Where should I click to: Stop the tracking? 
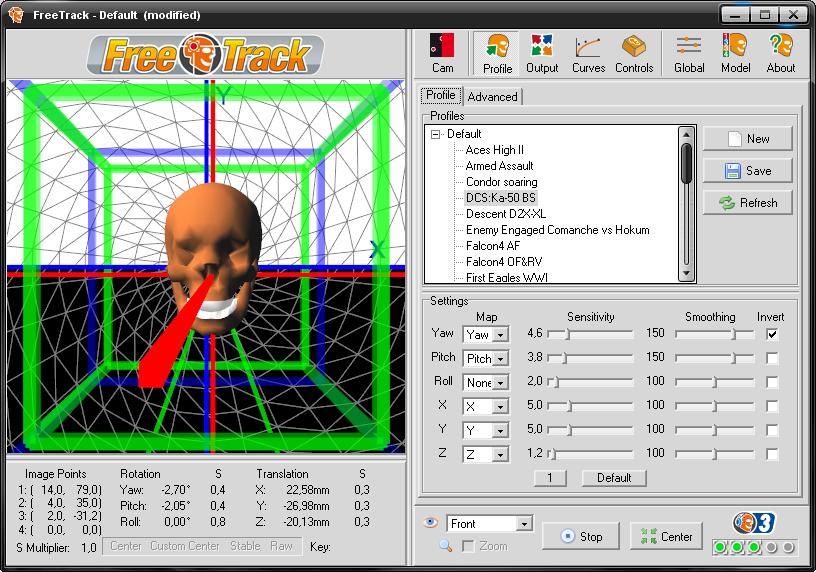[x=580, y=536]
